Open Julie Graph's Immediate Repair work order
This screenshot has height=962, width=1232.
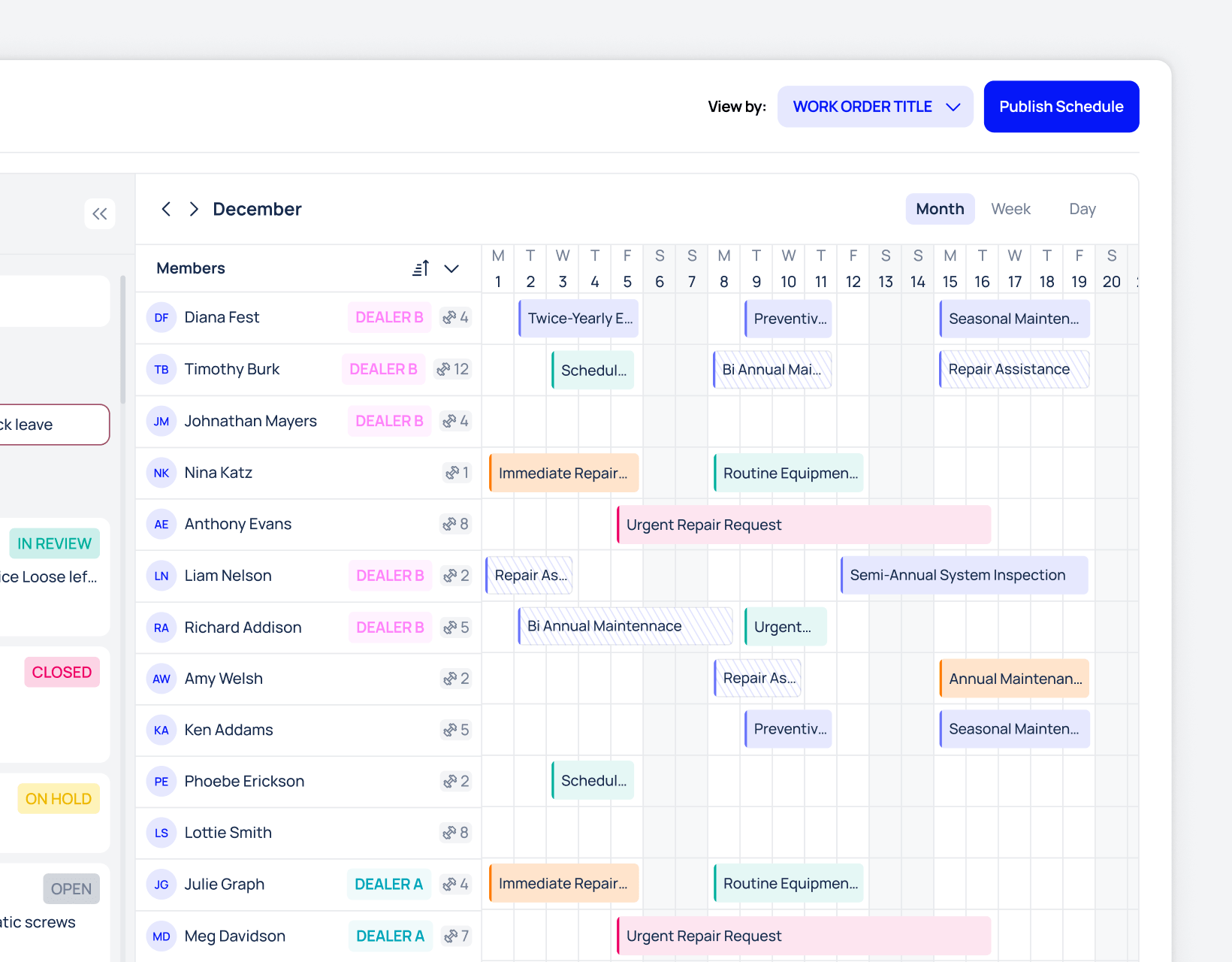(564, 883)
